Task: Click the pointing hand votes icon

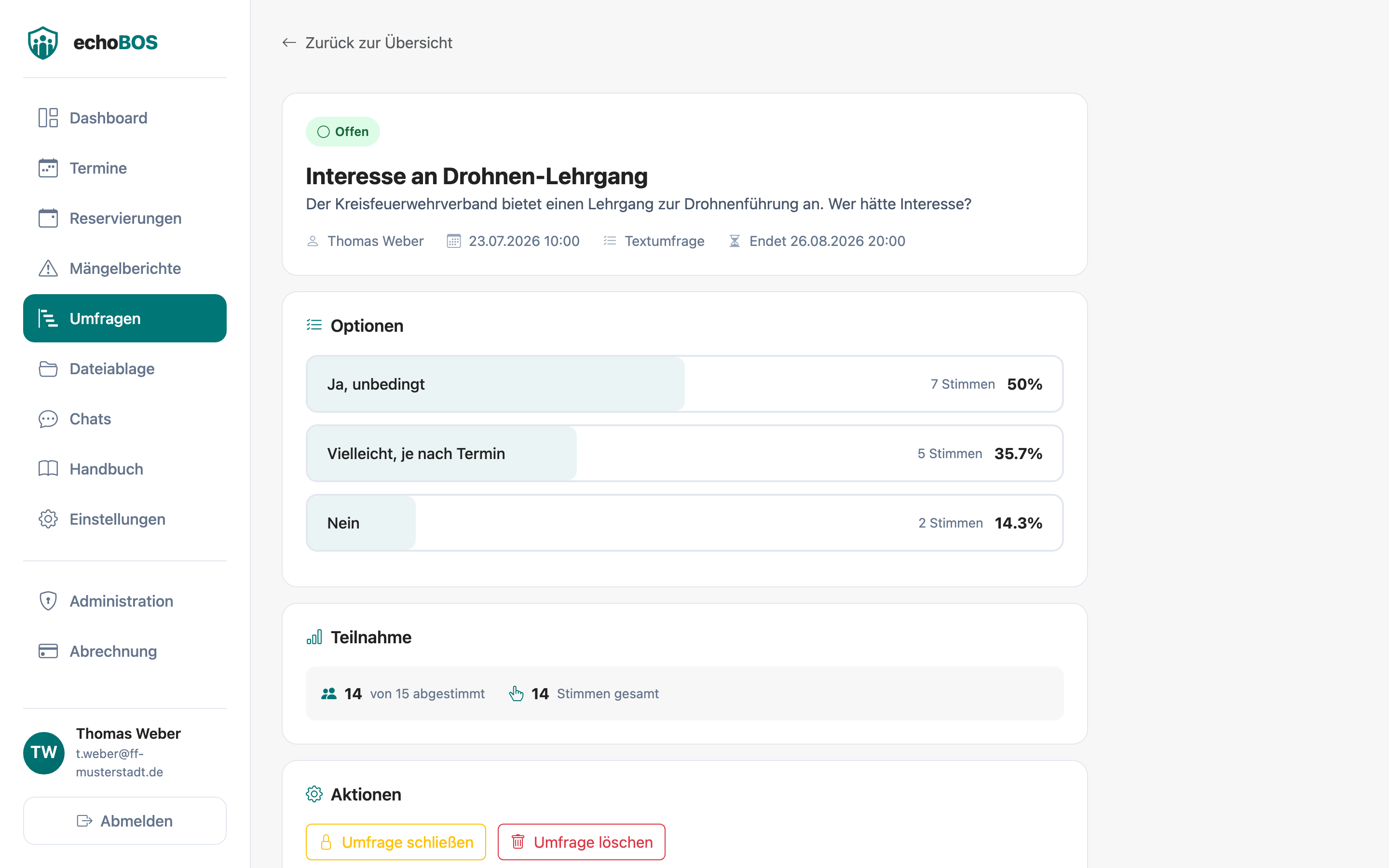Action: coord(516,693)
